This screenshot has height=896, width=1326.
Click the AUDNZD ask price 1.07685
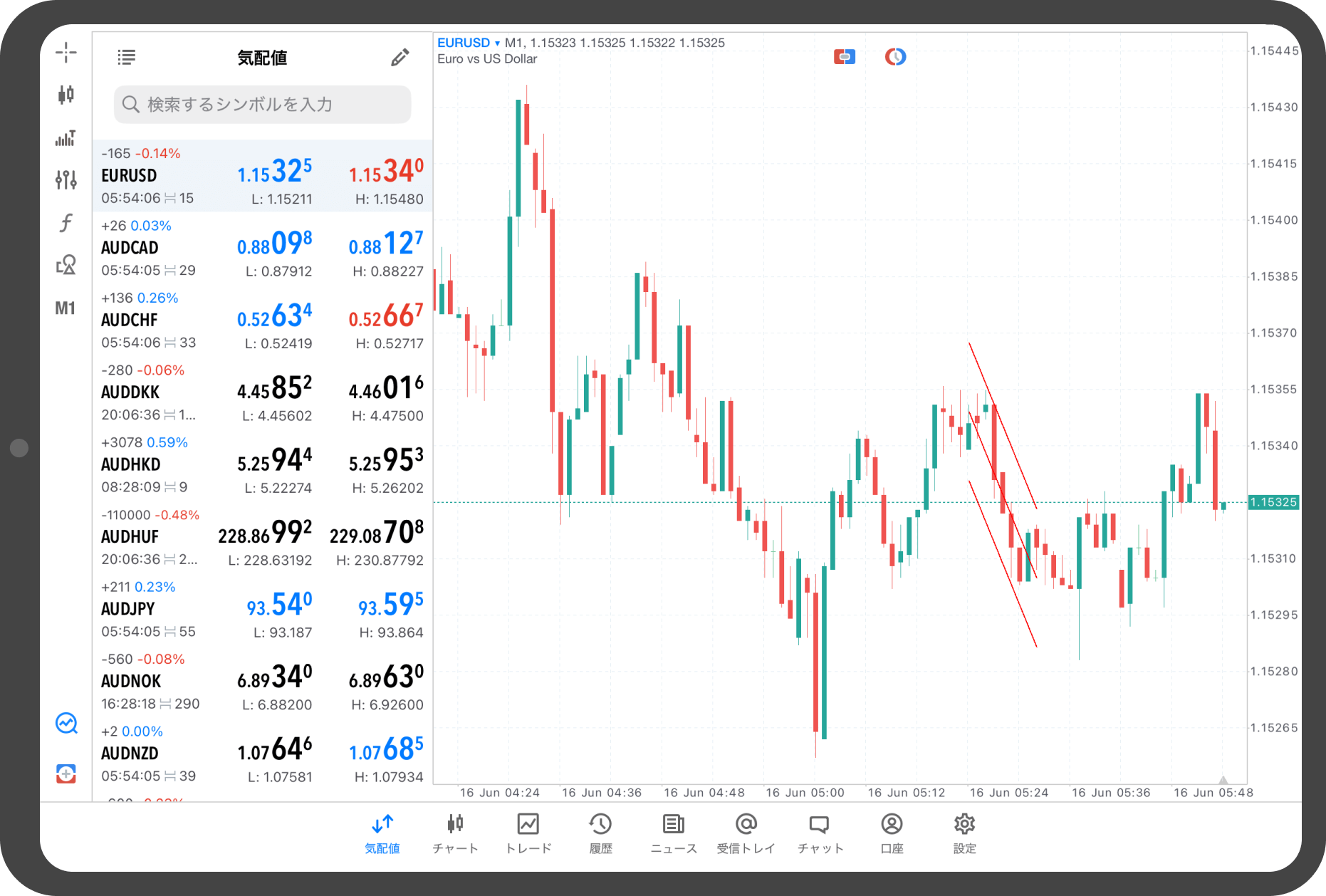(386, 749)
